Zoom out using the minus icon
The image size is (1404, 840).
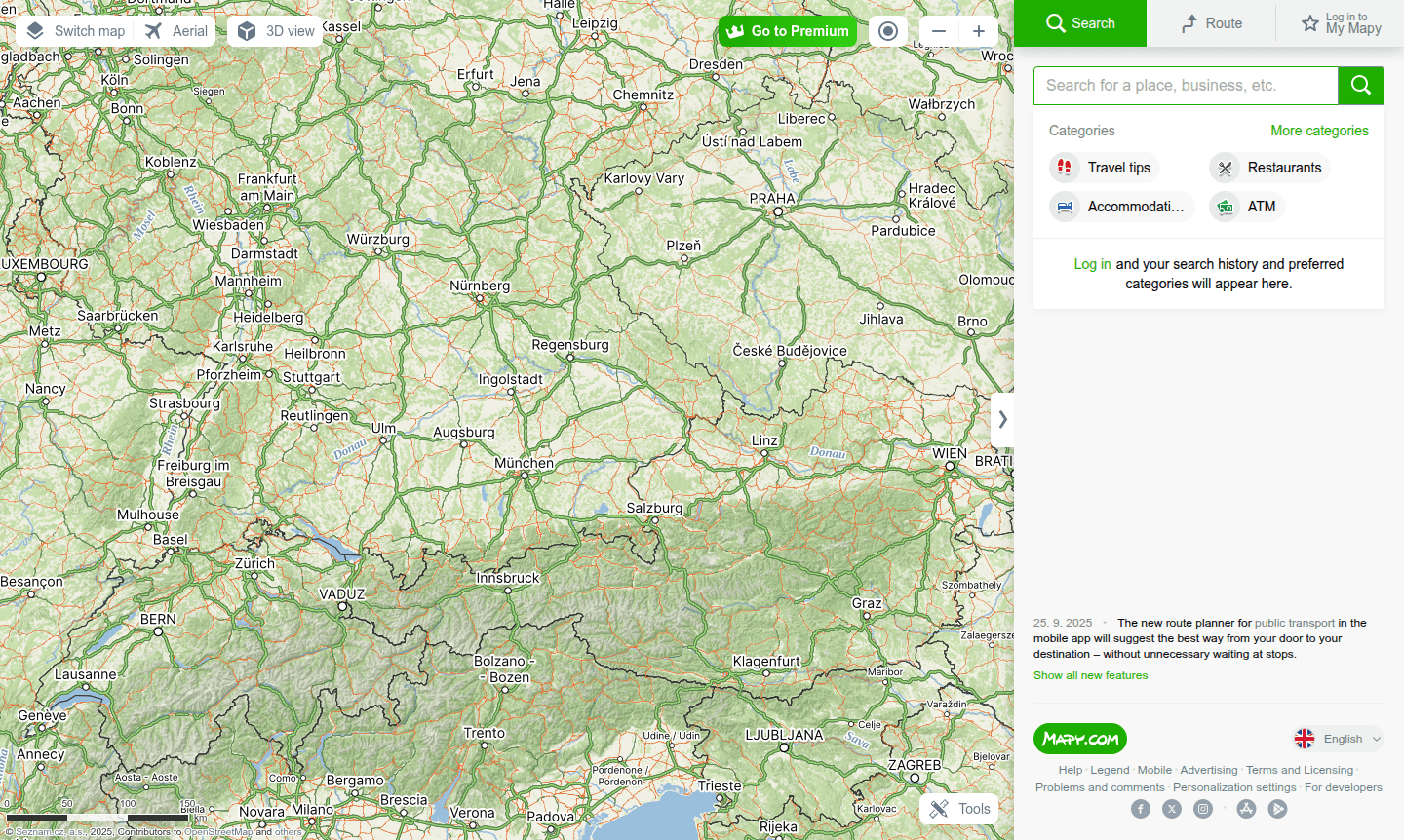click(938, 30)
